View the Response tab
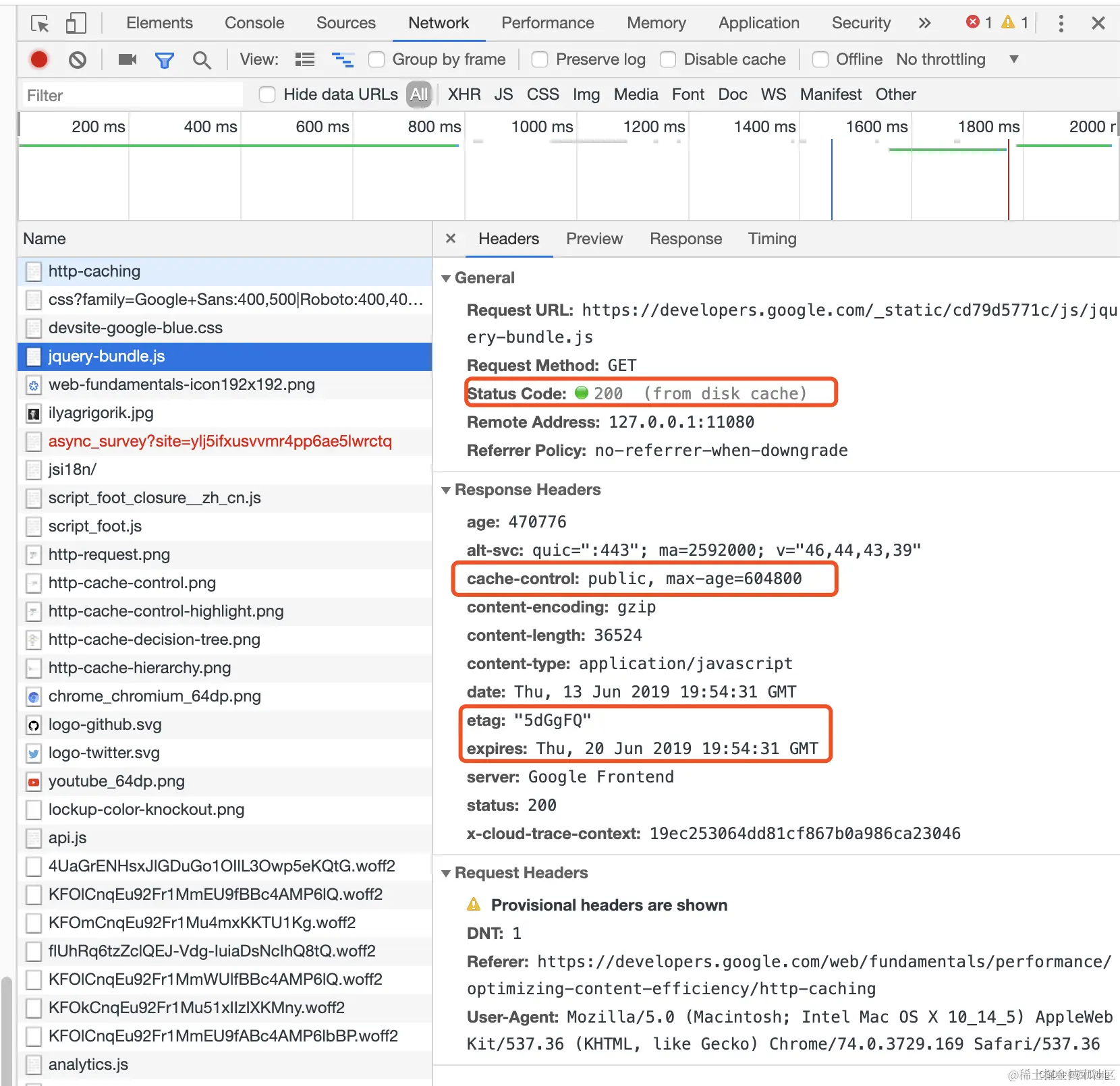The width and height of the screenshot is (1120, 1086). point(685,239)
